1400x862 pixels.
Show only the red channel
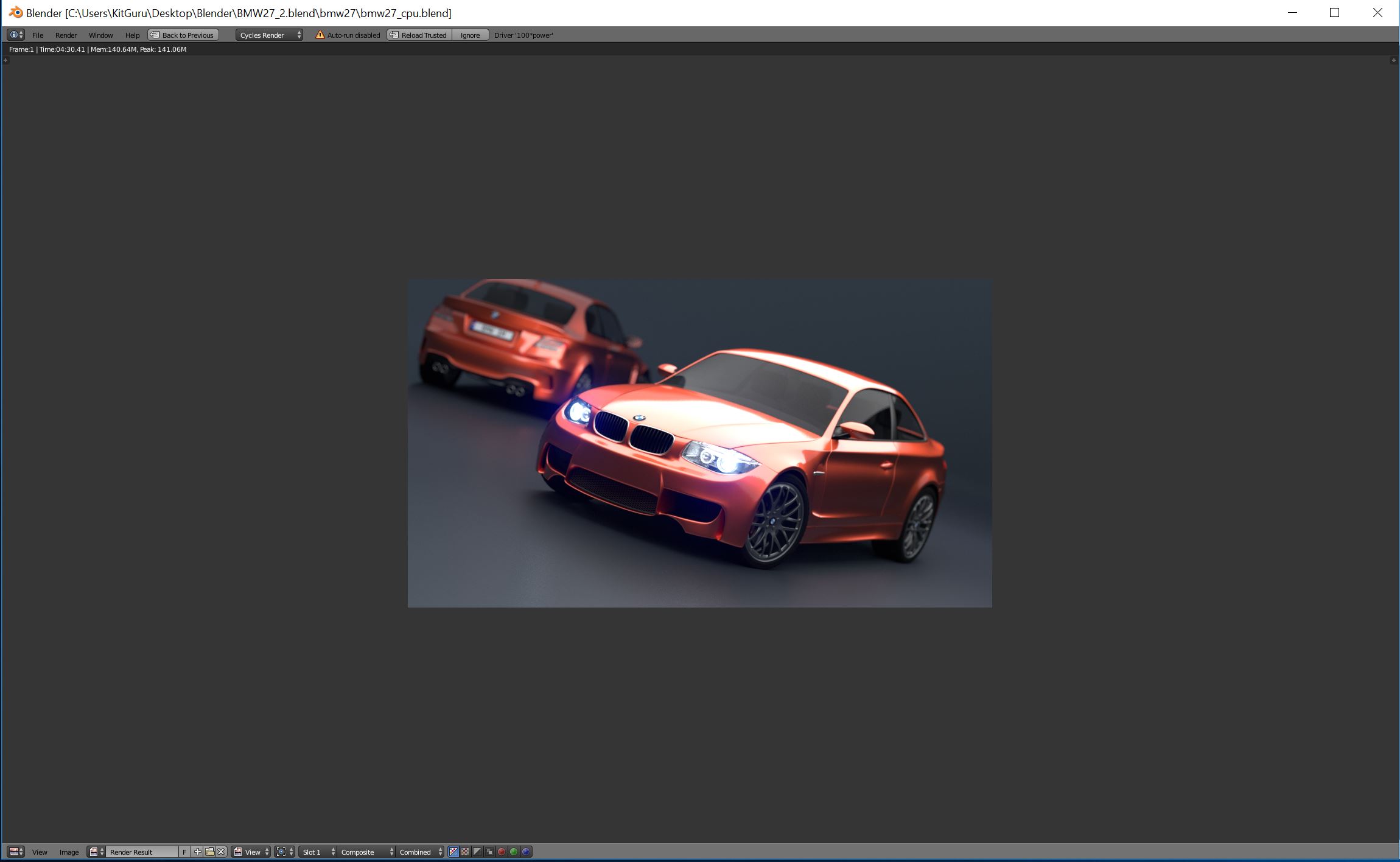502,852
